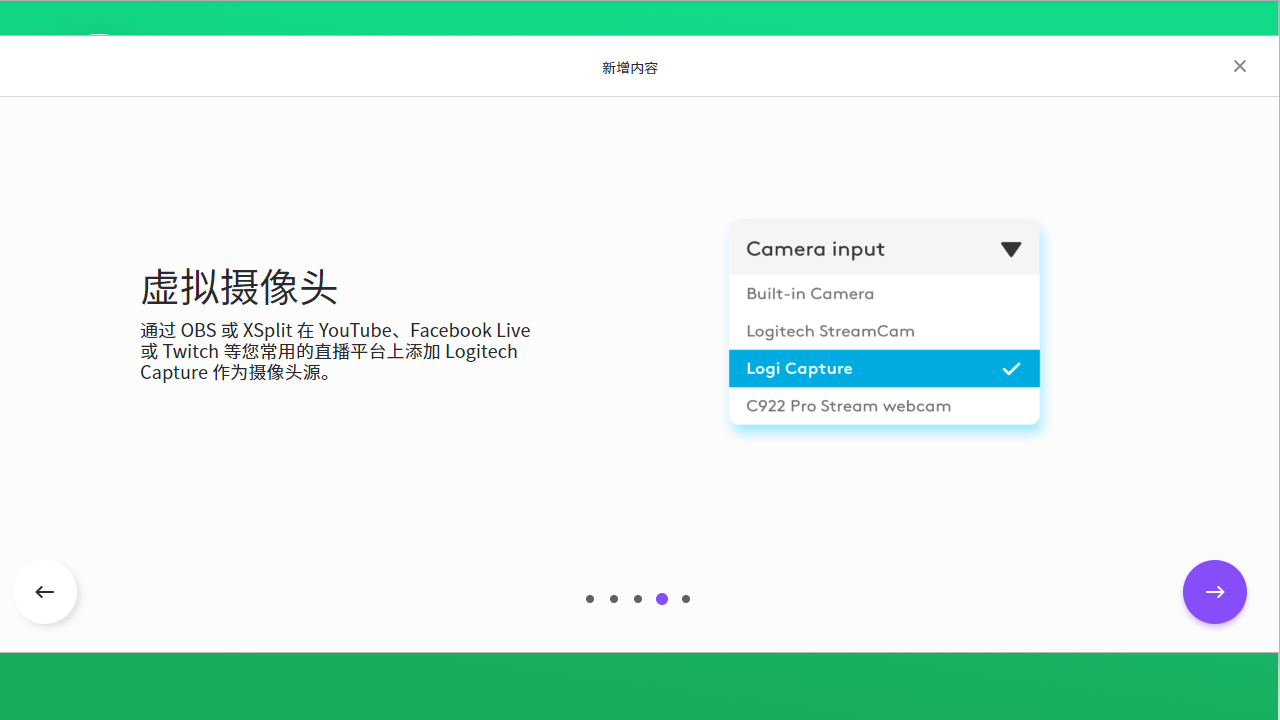Dismiss the tour with the X icon
Image resolution: width=1280 pixels, height=720 pixels.
(1239, 66)
